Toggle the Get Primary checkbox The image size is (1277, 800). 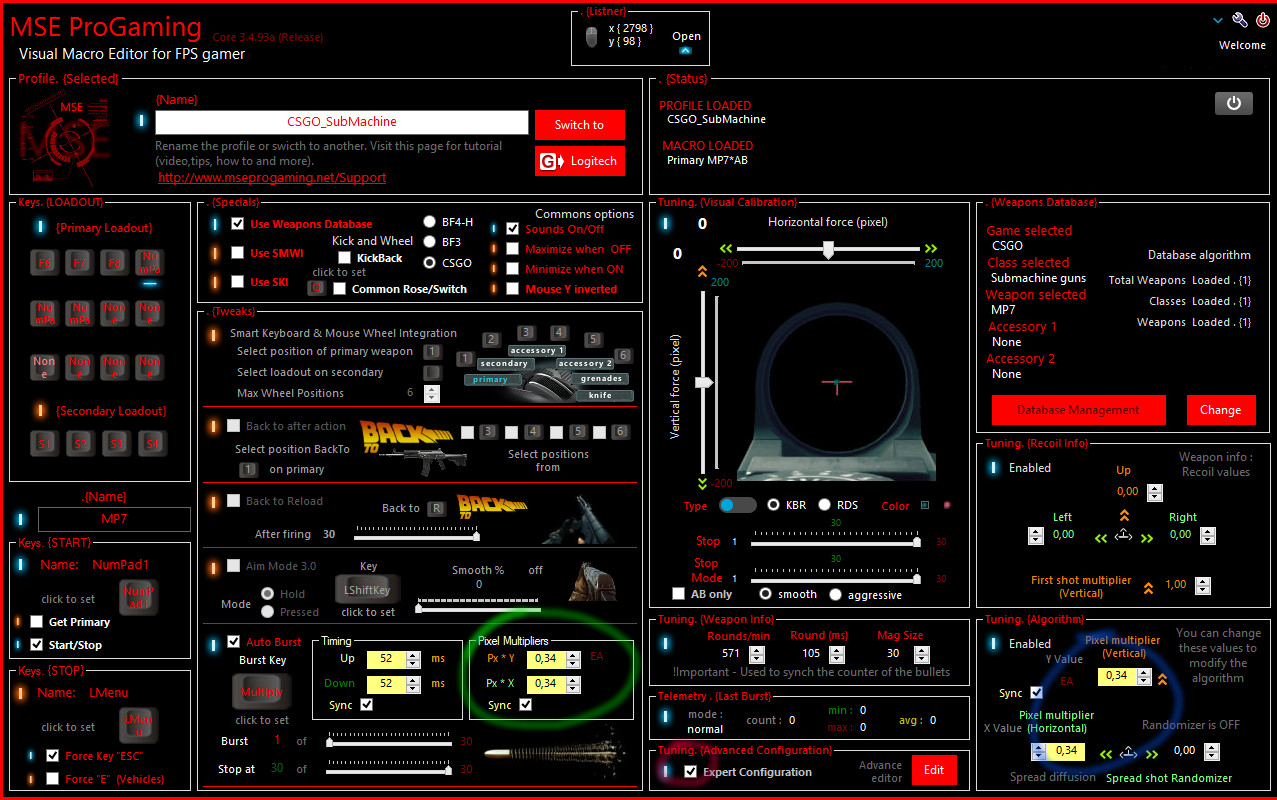pos(37,622)
